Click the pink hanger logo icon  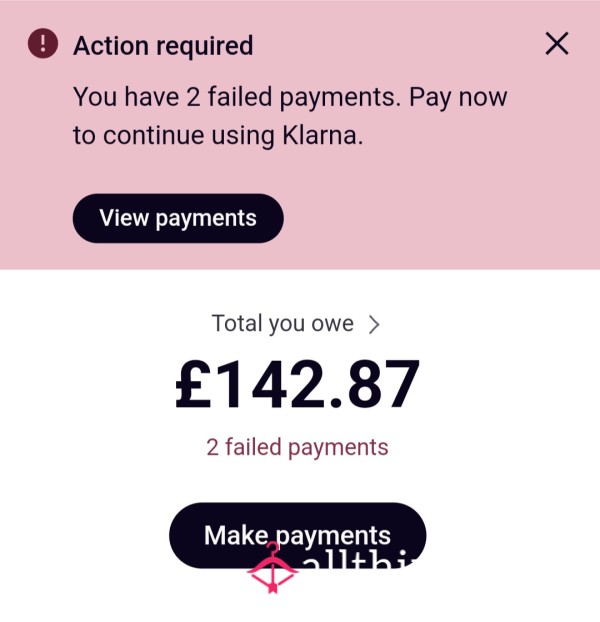point(272,568)
